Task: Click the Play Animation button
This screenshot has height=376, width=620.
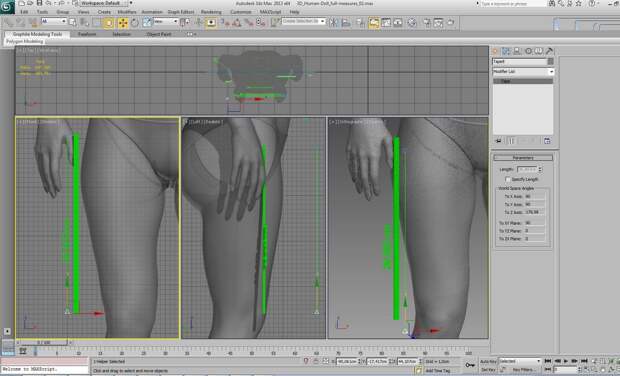Action: (x=566, y=361)
